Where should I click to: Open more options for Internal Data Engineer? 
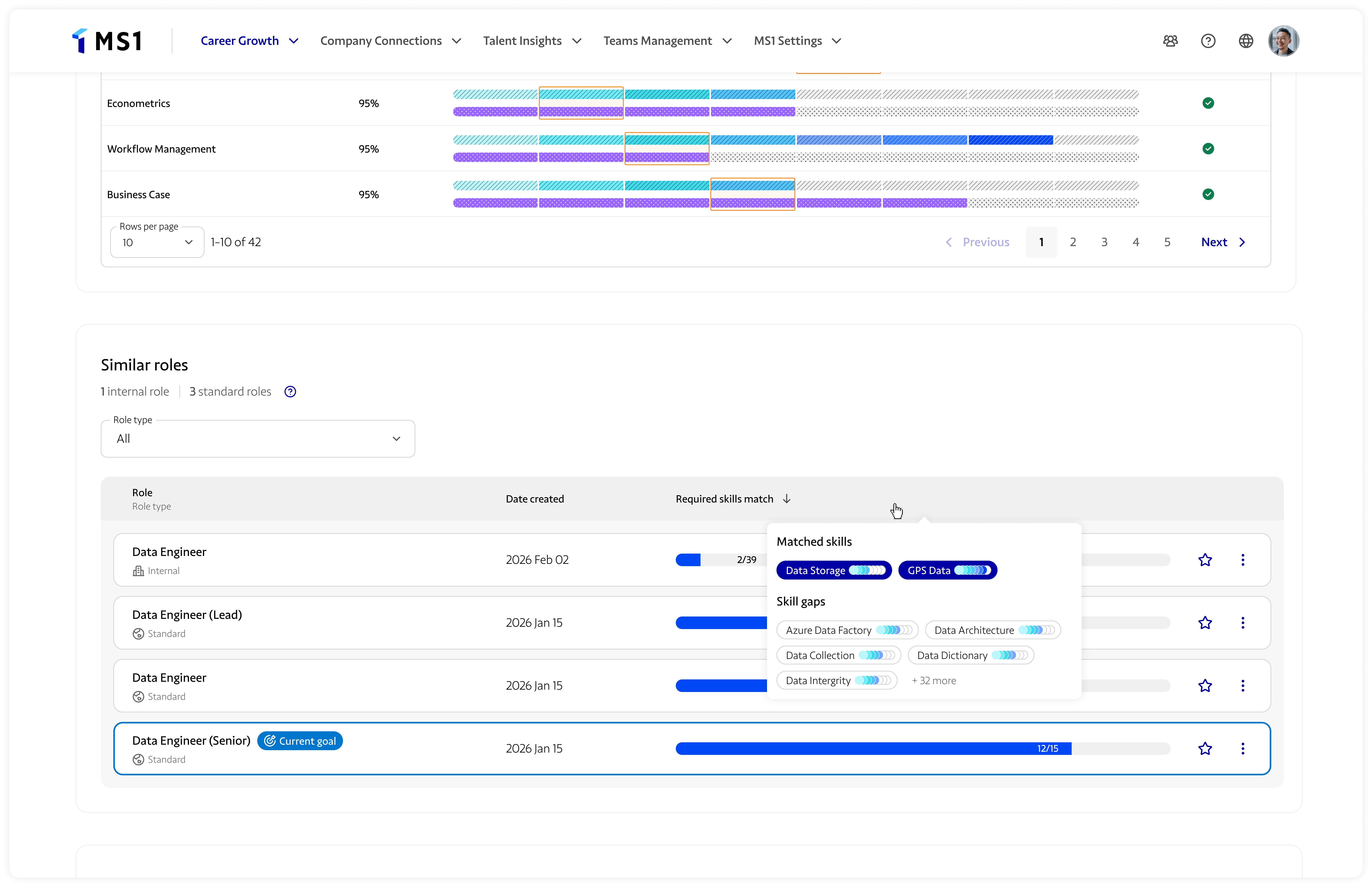click(1243, 560)
